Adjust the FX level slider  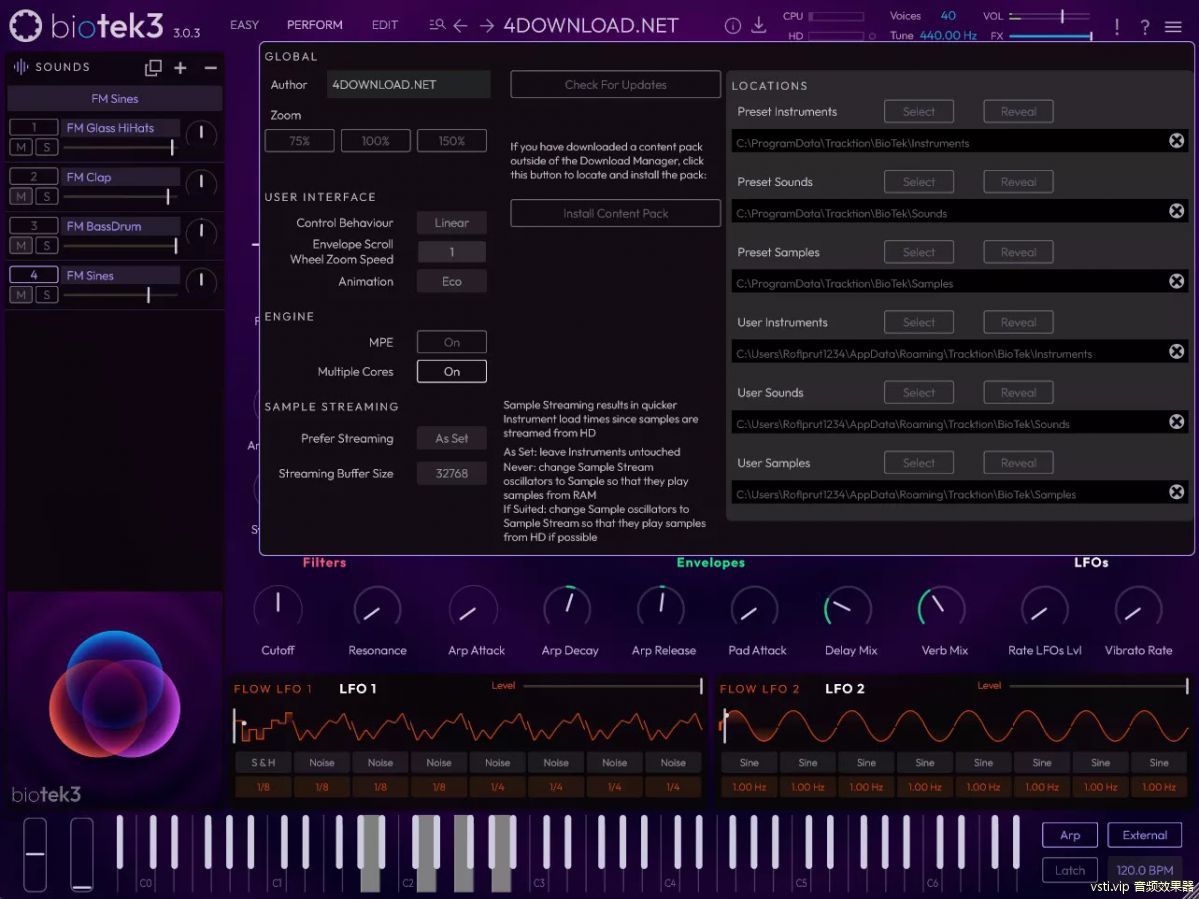(1050, 36)
